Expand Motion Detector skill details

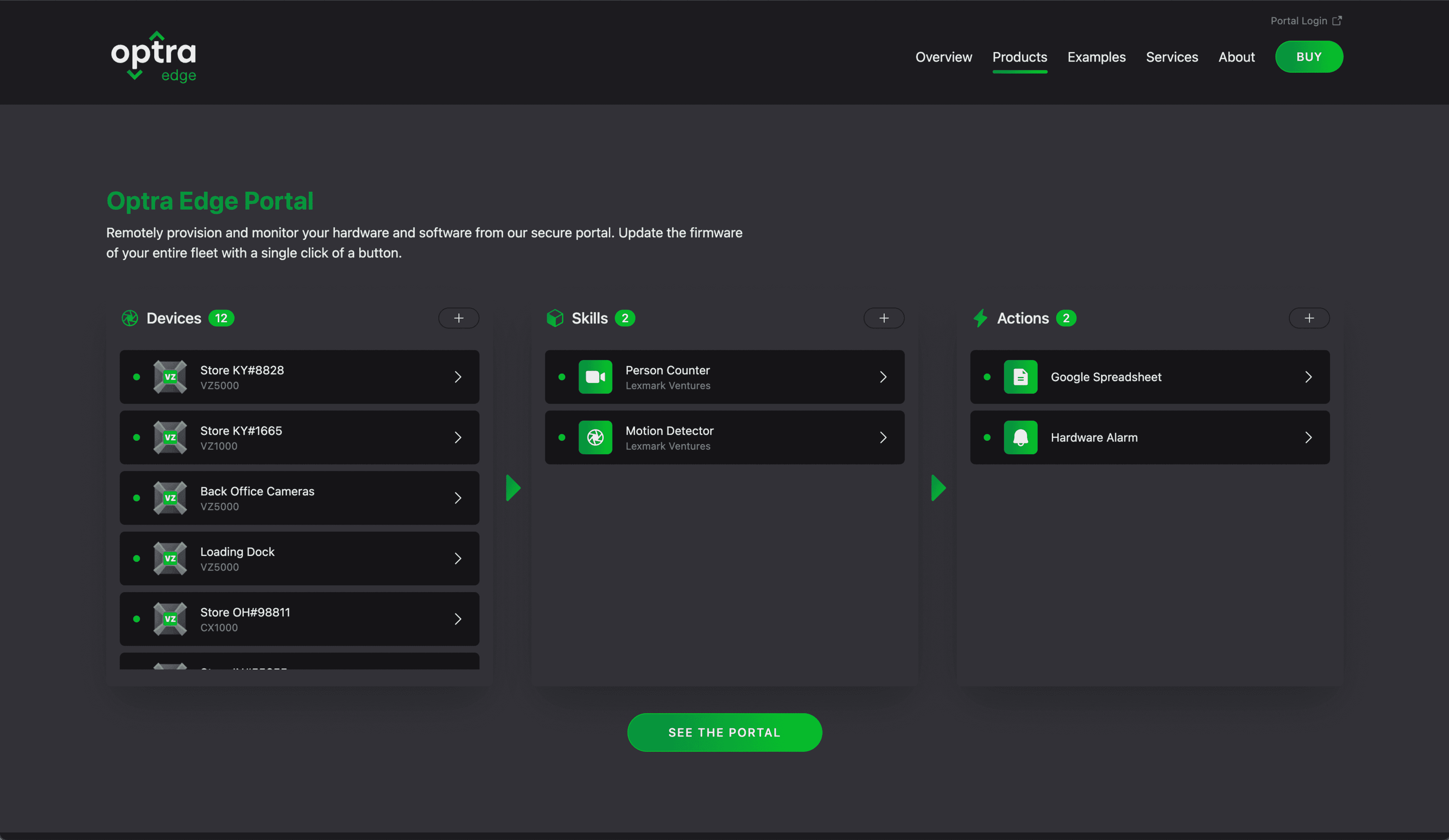tap(882, 437)
